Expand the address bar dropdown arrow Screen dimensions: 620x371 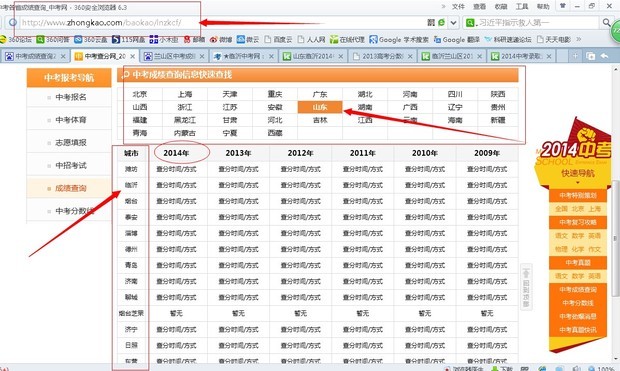pos(454,23)
